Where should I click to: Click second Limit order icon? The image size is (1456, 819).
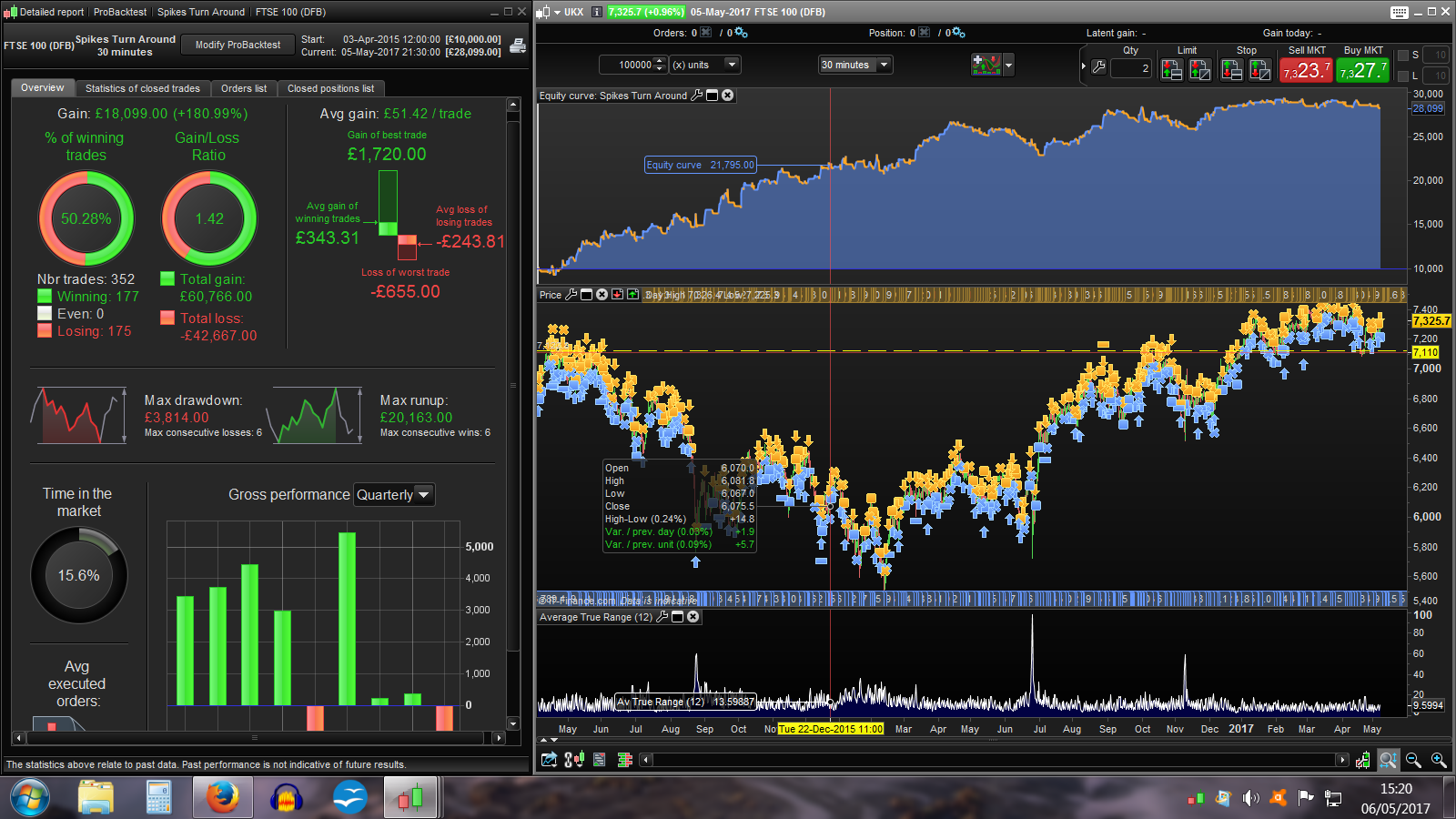click(1200, 69)
